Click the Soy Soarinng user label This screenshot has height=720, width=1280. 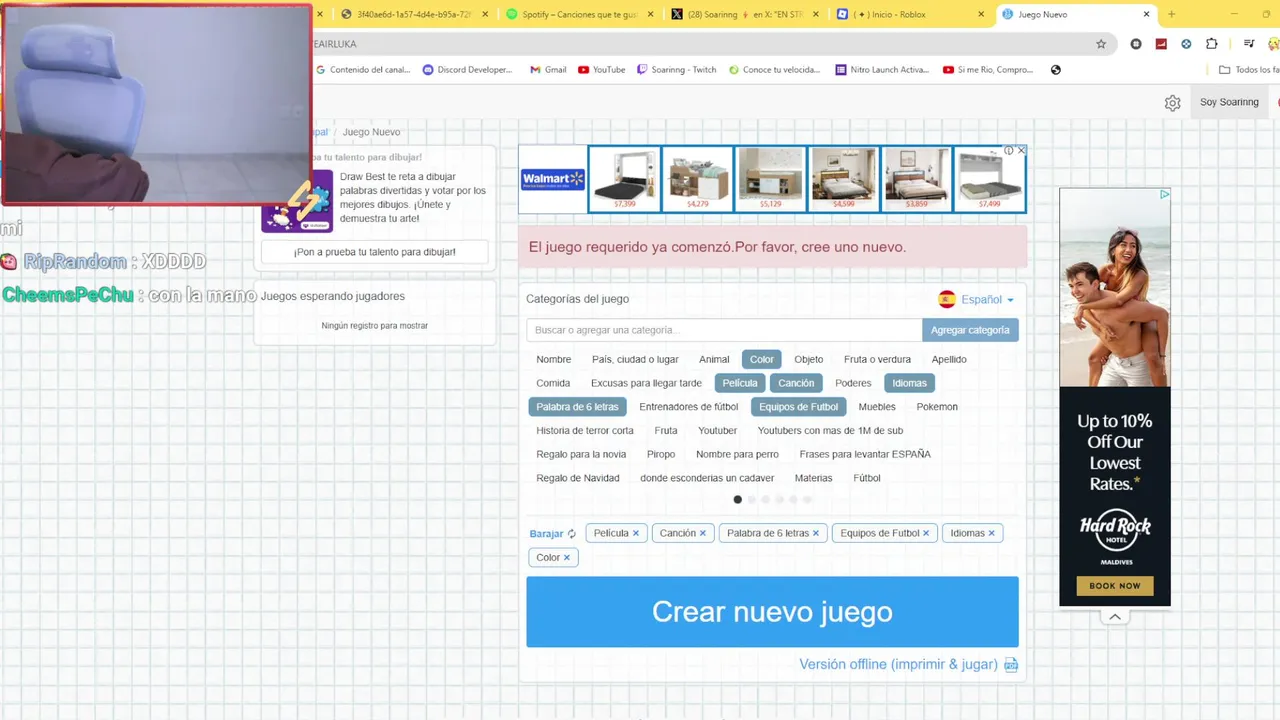coord(1229,102)
